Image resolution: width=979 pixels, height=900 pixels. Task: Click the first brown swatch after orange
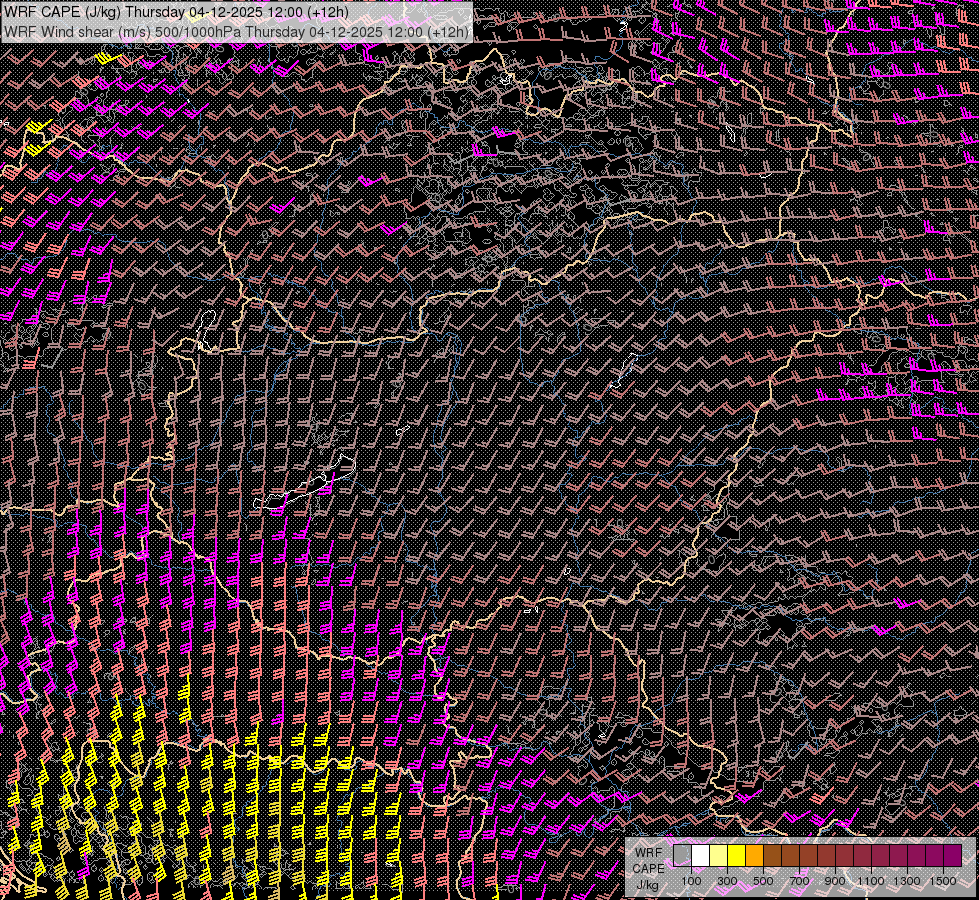coord(772,855)
